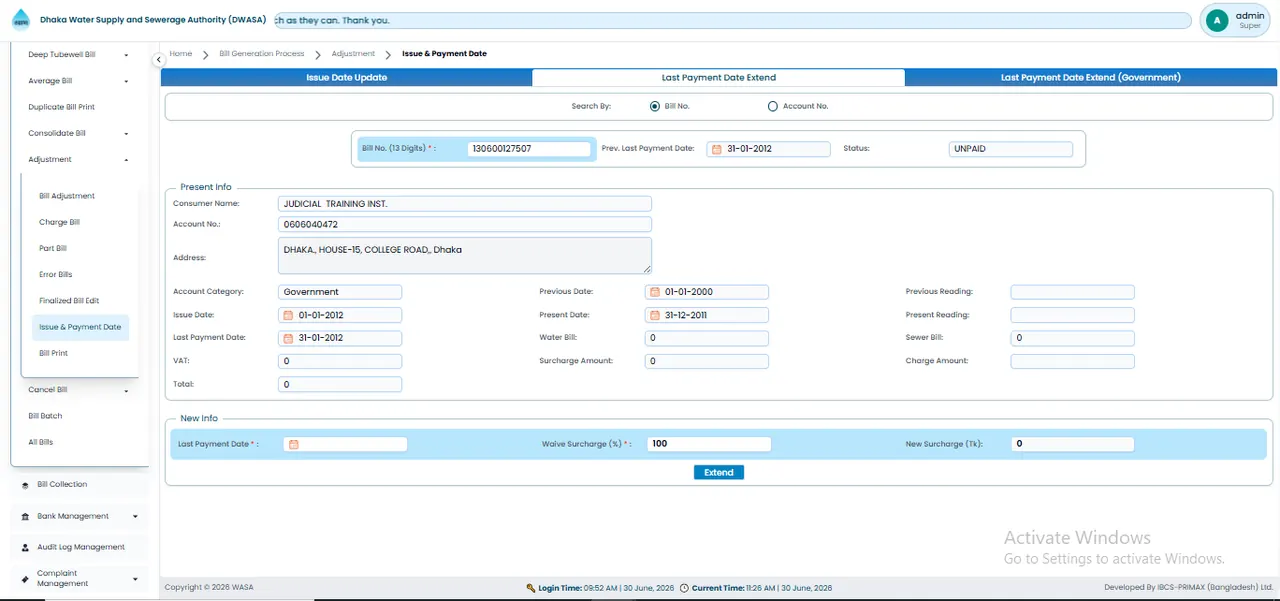Click the Account Category field

[340, 292]
